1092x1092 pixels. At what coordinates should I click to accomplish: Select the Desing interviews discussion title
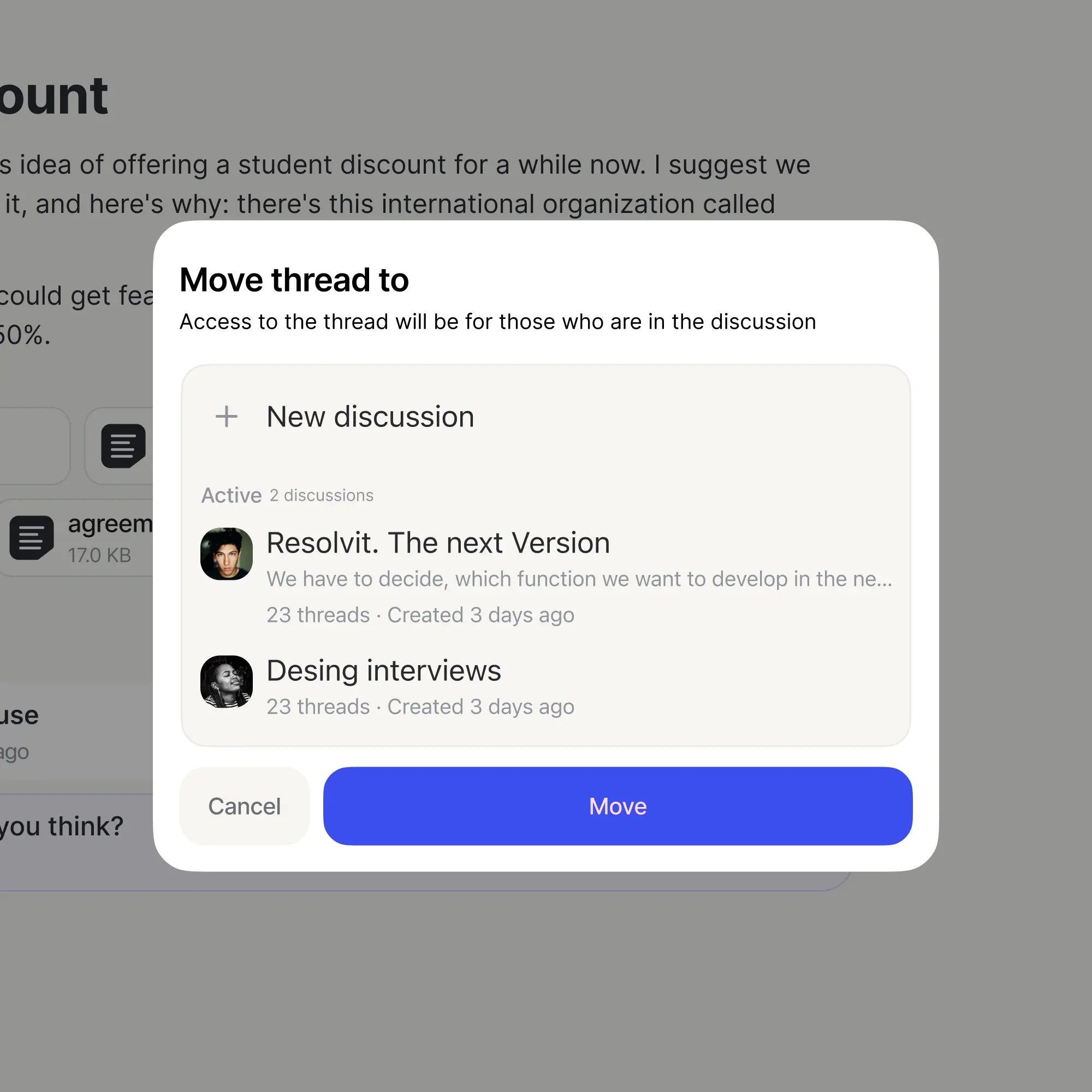click(x=384, y=670)
